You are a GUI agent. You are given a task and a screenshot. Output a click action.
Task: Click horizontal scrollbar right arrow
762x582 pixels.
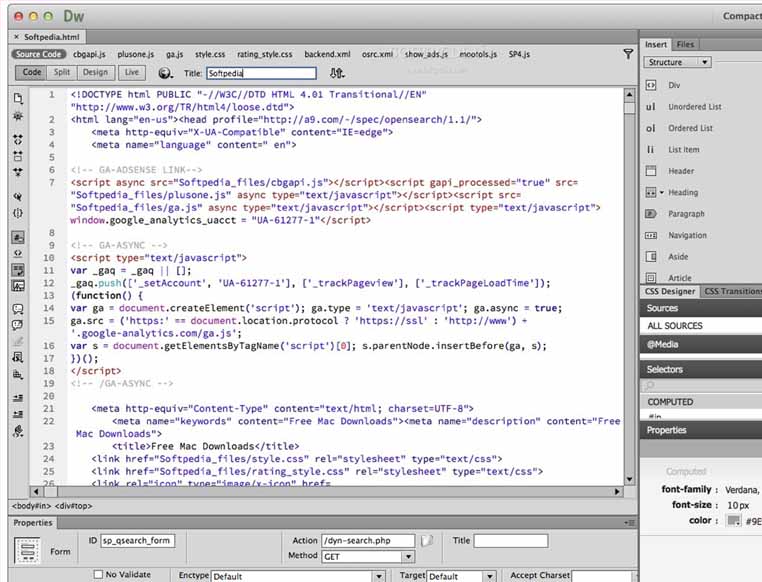click(x=617, y=492)
